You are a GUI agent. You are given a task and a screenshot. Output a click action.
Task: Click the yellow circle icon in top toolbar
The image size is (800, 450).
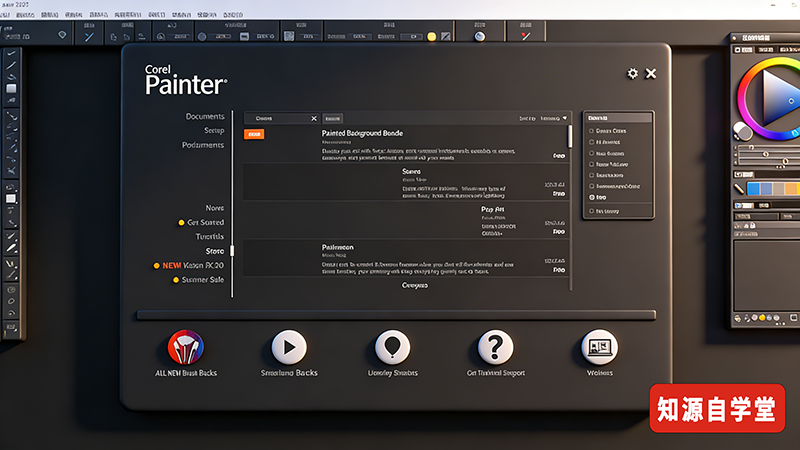pyautogui.click(x=432, y=37)
